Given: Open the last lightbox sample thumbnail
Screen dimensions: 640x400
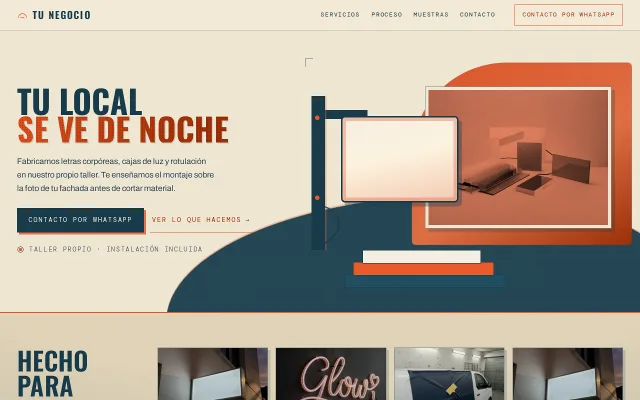Looking at the screenshot, I should [568, 374].
